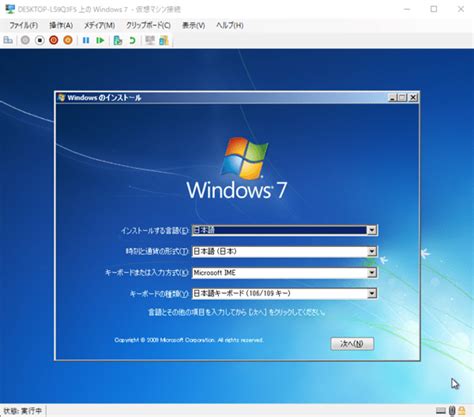474x417 pixels.
Task: Click the green Reset/Resume play icon
Action: tap(100, 40)
